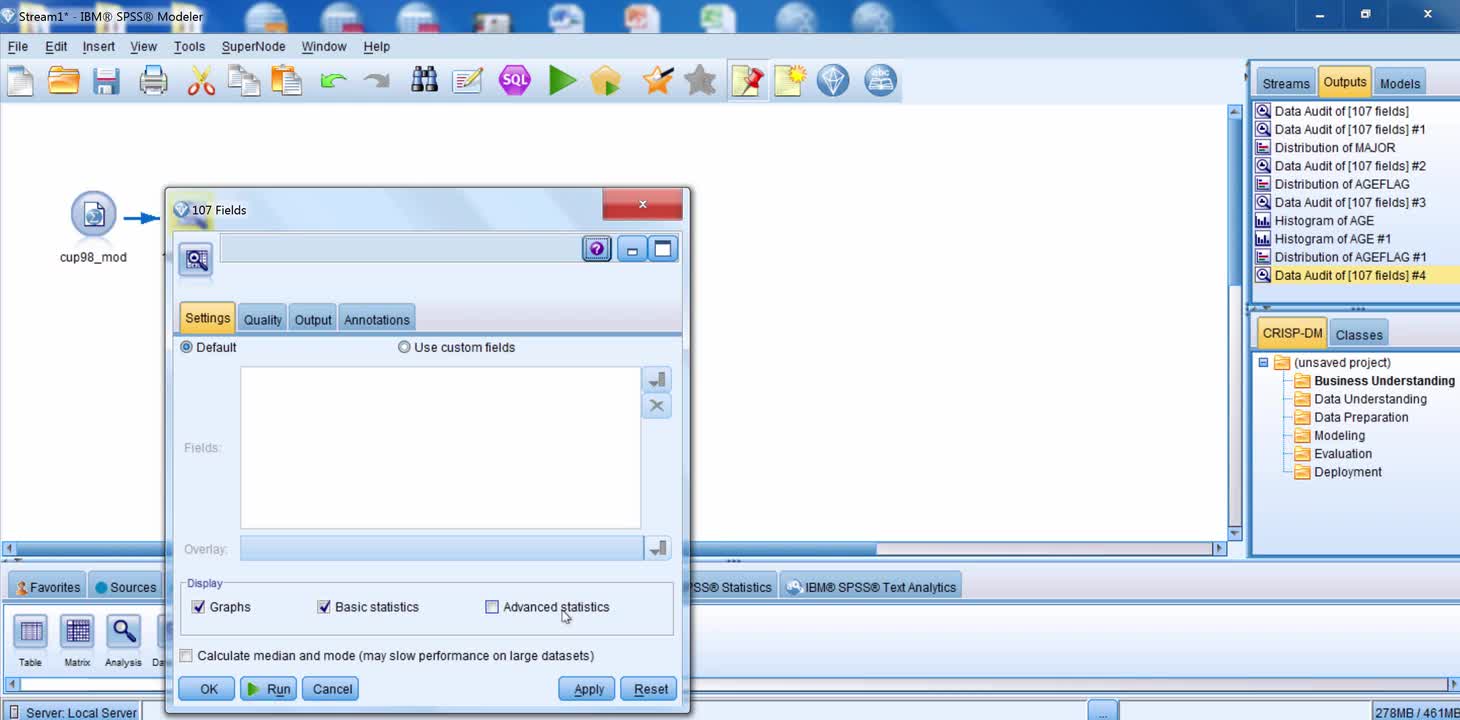Insert a new comment with the sticky note icon
The width and height of the screenshot is (1460, 720).
[x=790, y=81]
